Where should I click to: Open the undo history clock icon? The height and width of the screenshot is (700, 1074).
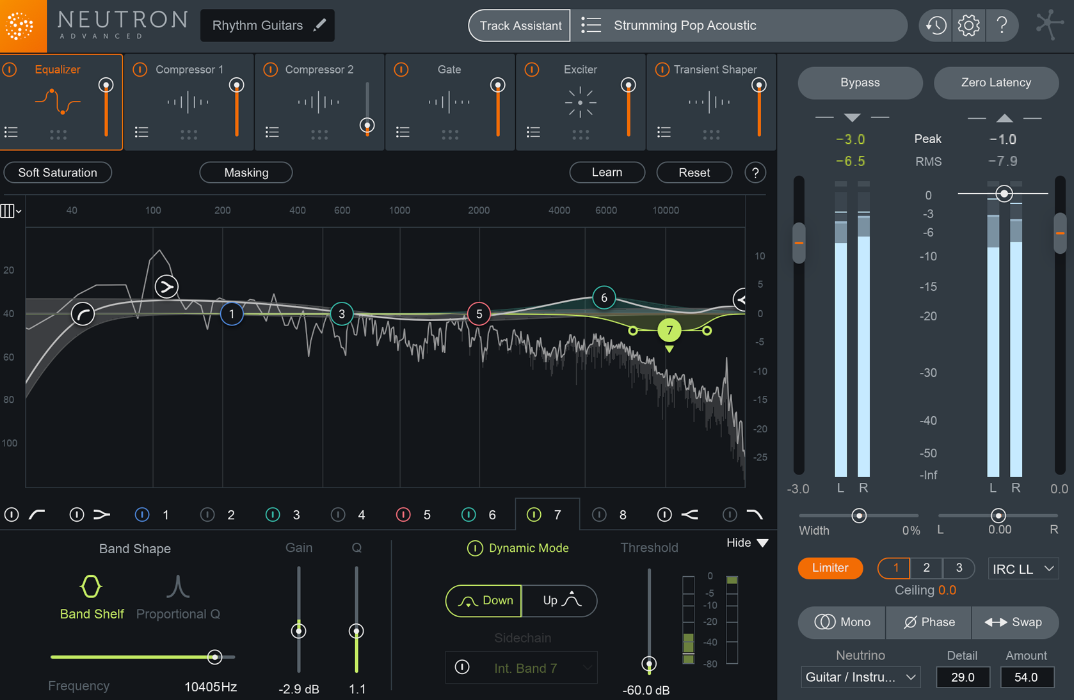[936, 26]
